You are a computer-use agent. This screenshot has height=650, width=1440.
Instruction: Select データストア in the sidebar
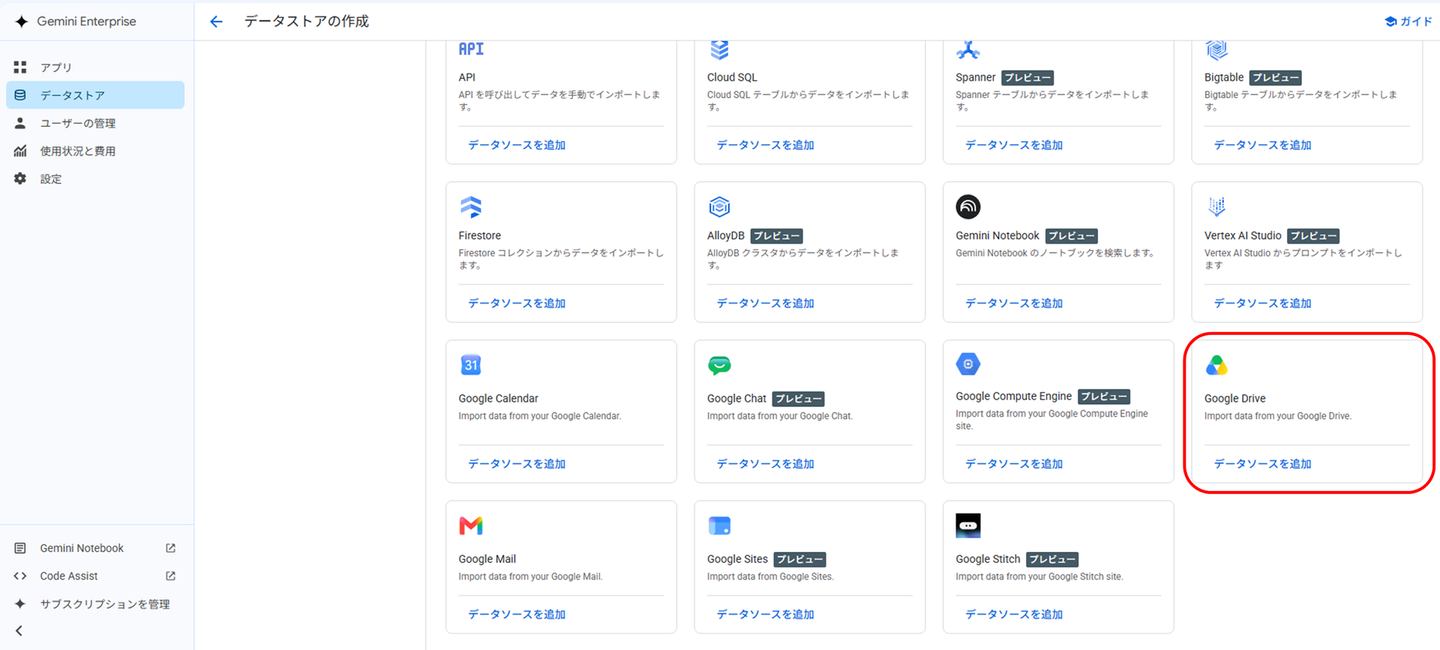pyautogui.click(x=95, y=95)
